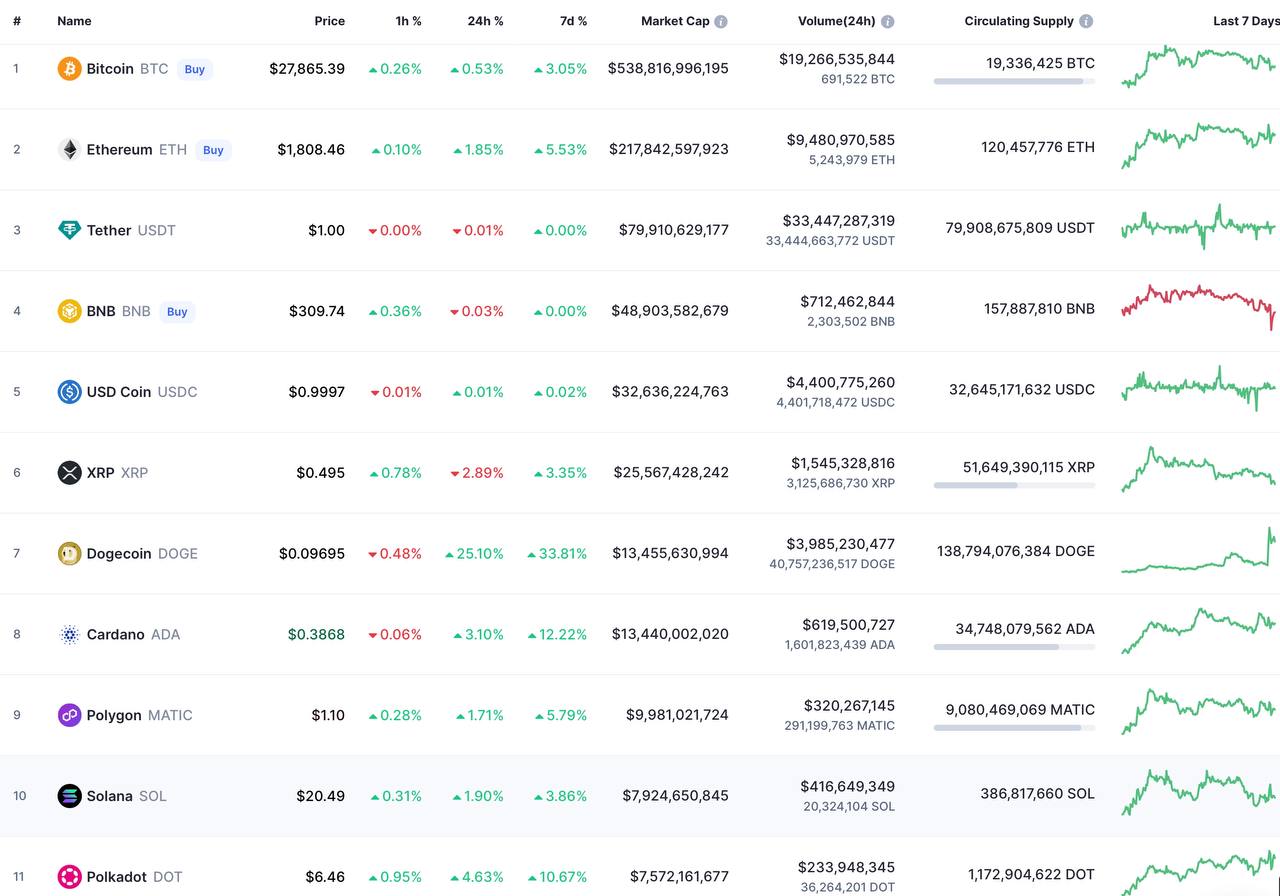Click the Volume(24h) info icon
Viewport: 1280px width, 896px height.
point(887,21)
